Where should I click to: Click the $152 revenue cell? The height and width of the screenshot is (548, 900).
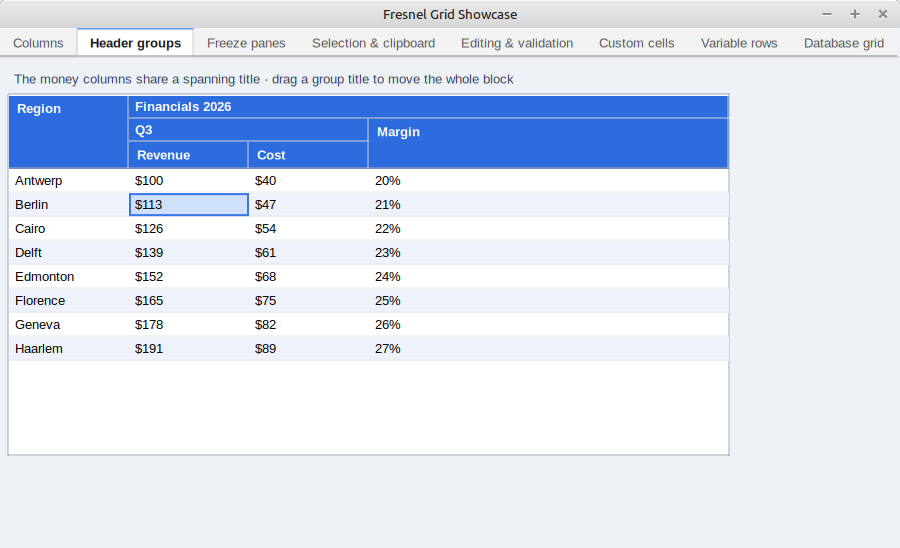189,277
